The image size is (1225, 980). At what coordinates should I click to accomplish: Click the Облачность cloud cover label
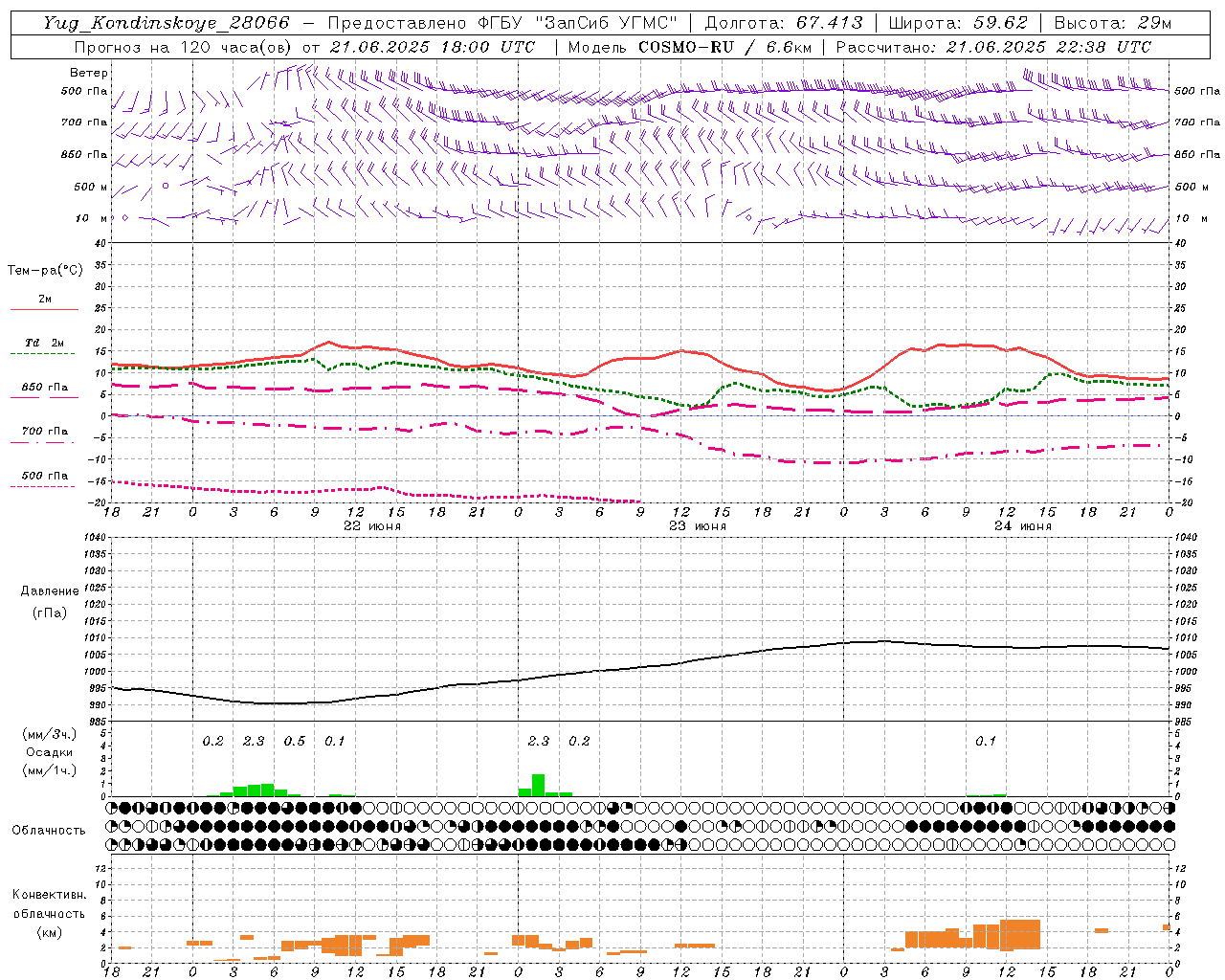click(49, 831)
